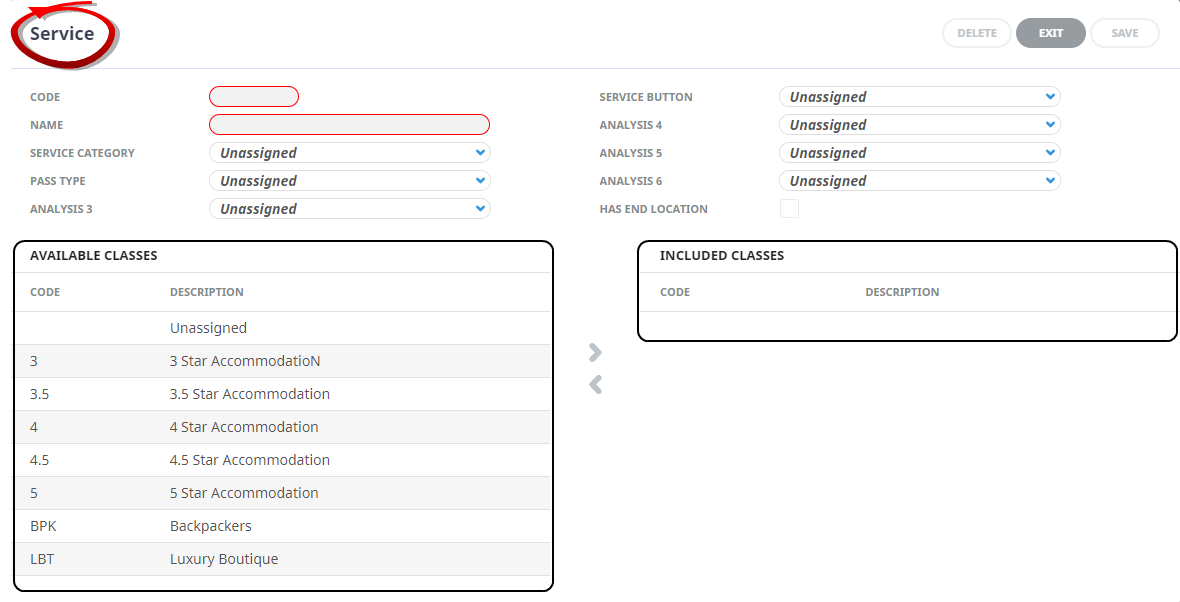Toggle the Has End Location checkbox
The image size is (1180, 602).
point(789,209)
